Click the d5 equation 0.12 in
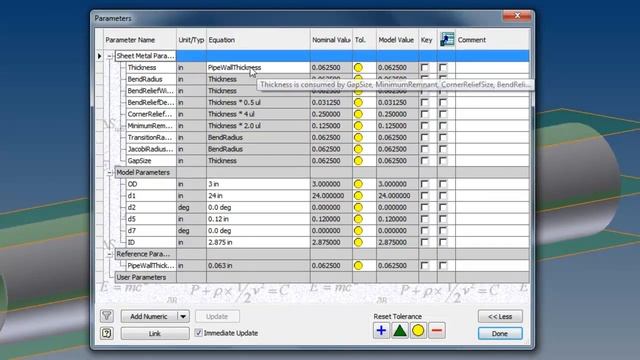The width and height of the screenshot is (640, 360). point(258,219)
